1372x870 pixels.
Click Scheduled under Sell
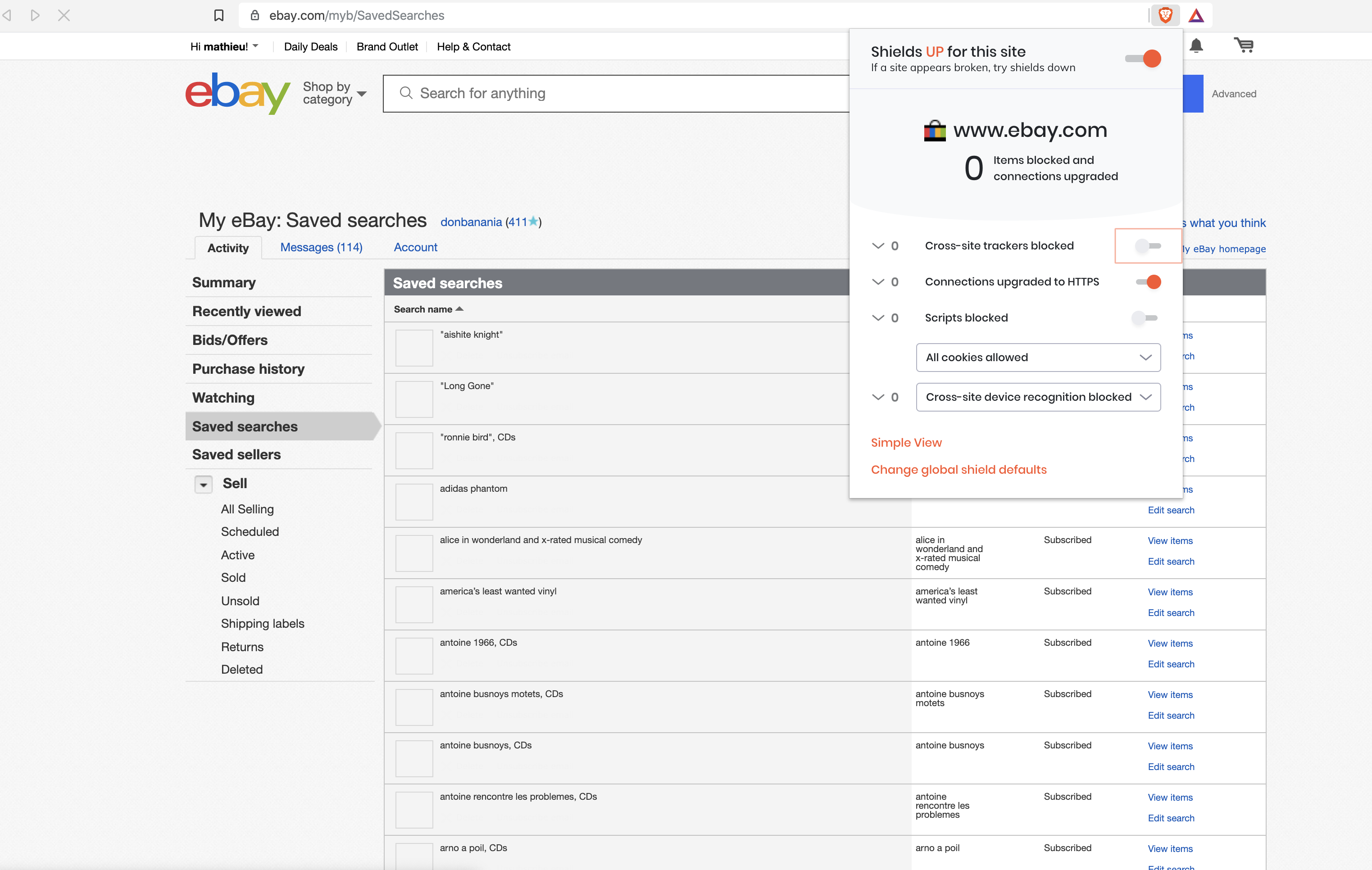pyautogui.click(x=250, y=531)
